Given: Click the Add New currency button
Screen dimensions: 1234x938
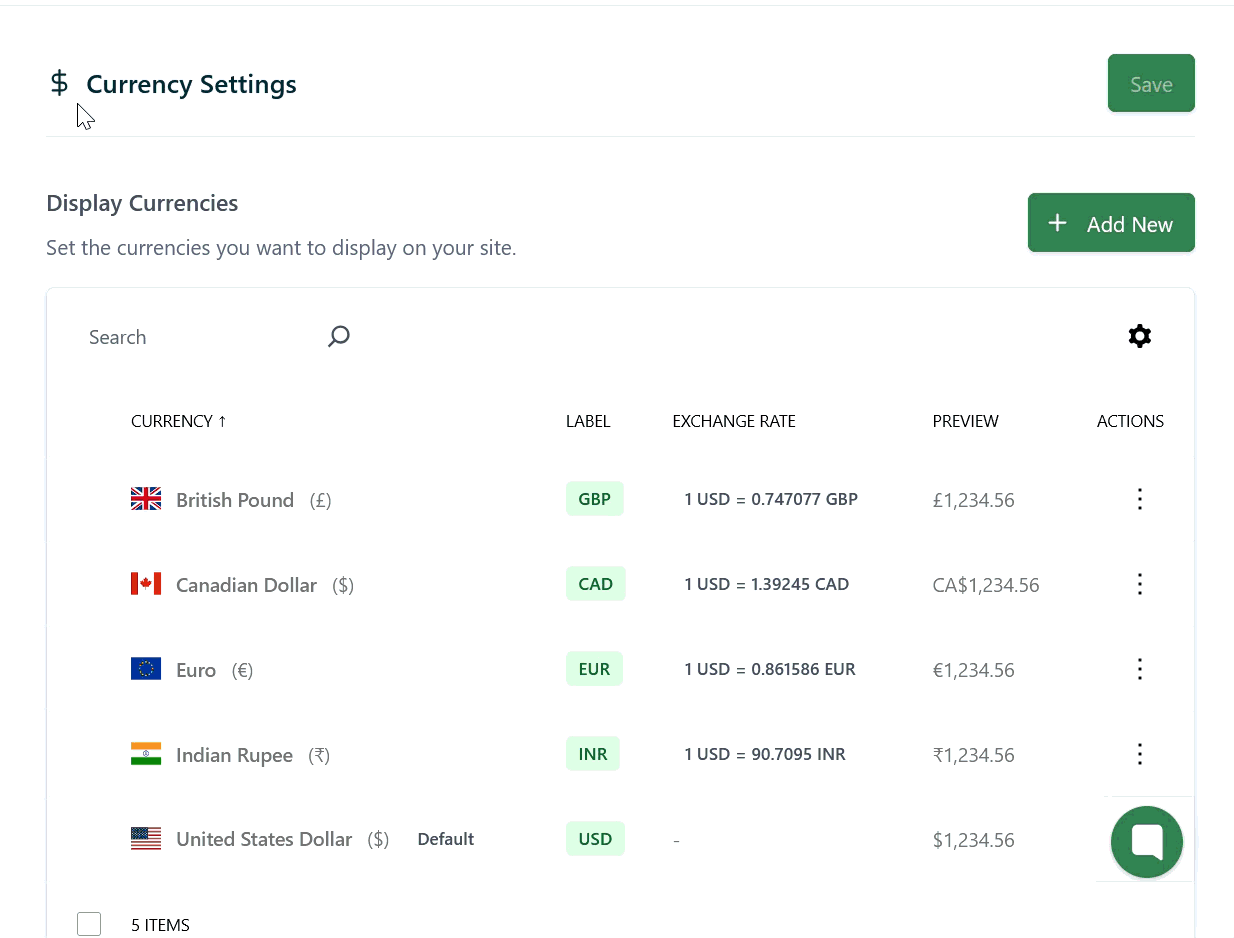Looking at the screenshot, I should coord(1110,223).
